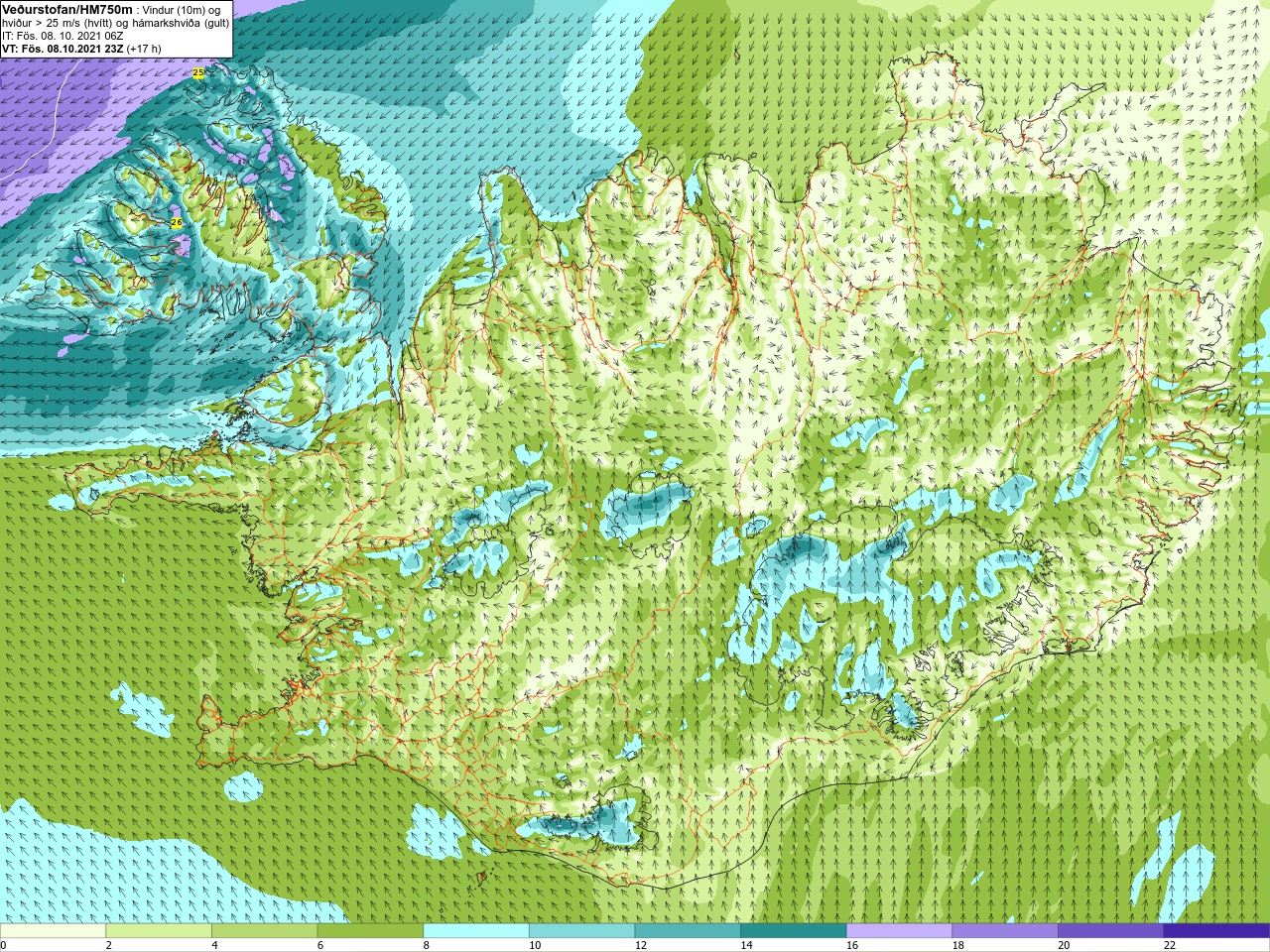Select the 'Vindur (10m) og' label
Screen dimensions: 1270x952
(x=182, y=10)
